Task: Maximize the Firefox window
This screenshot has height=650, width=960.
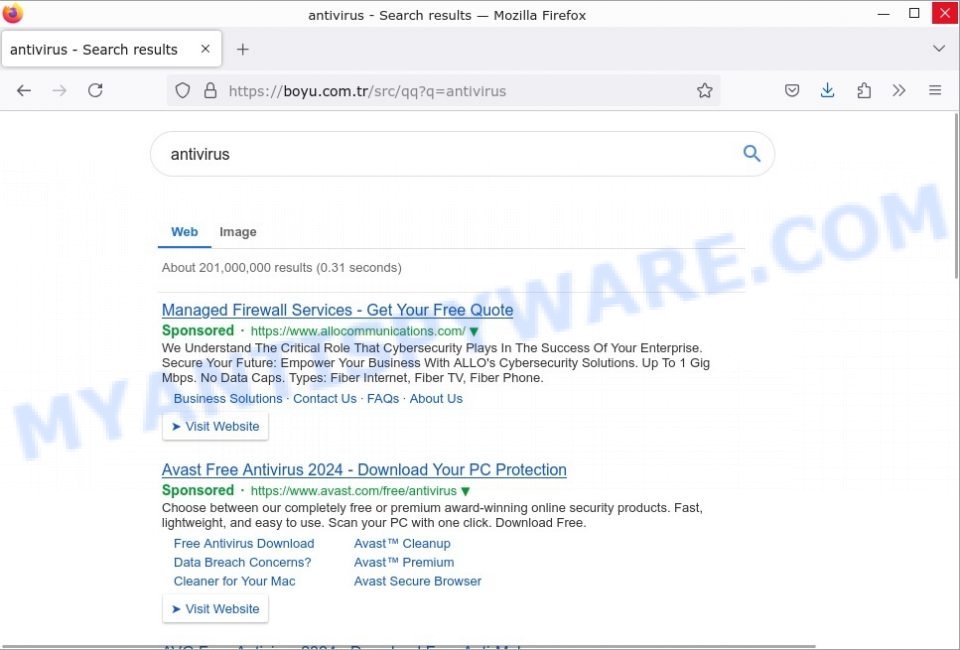Action: pos(914,13)
